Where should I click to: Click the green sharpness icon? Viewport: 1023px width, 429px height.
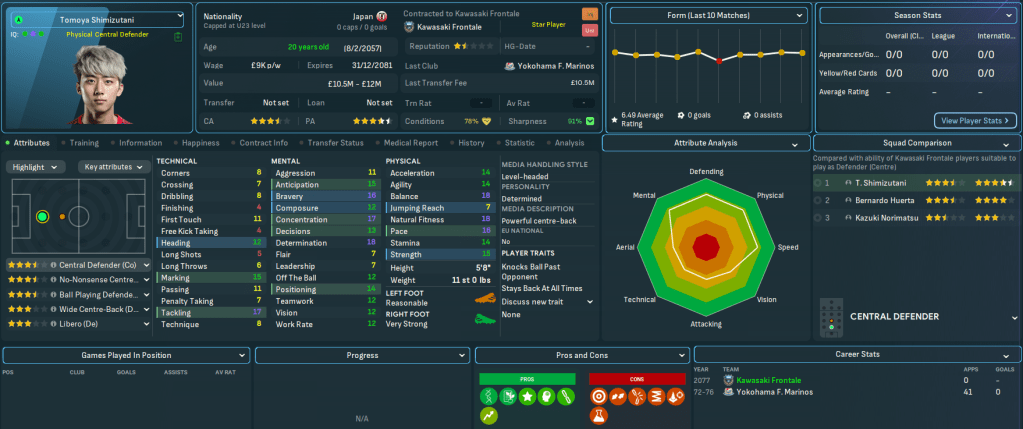[590, 121]
